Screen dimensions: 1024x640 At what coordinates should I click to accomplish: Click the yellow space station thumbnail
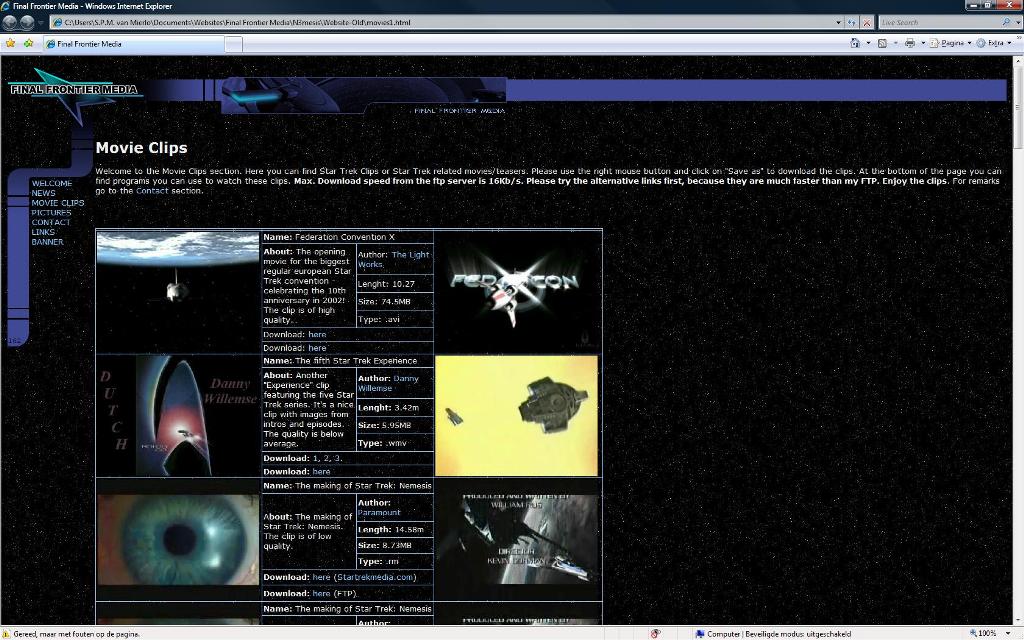click(x=517, y=415)
